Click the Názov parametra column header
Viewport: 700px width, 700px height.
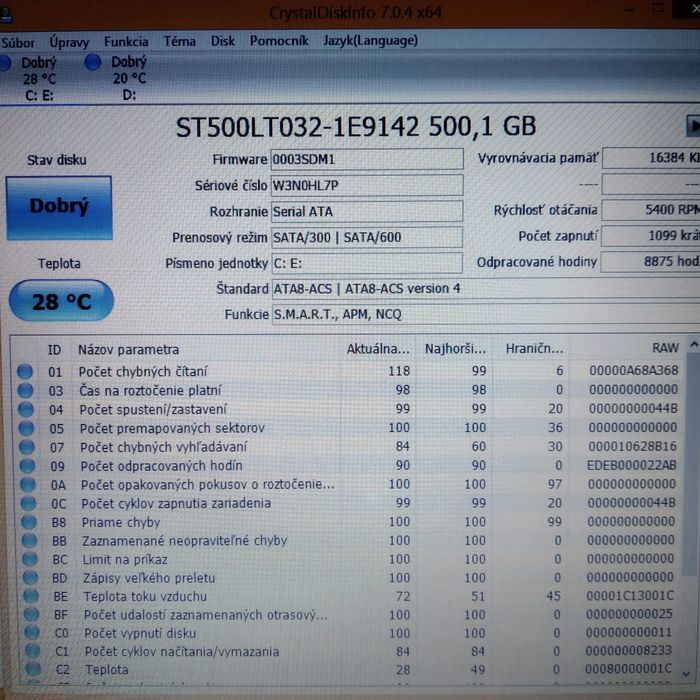(x=129, y=350)
